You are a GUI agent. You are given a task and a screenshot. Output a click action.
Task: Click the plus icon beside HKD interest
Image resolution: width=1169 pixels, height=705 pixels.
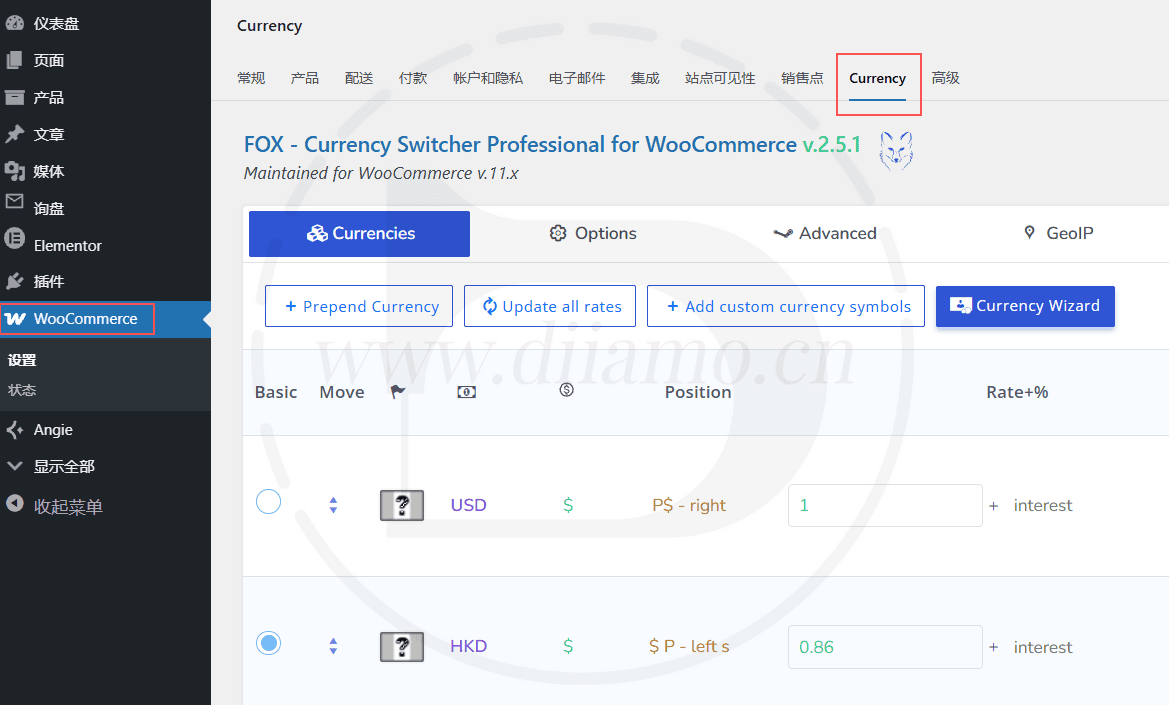pyautogui.click(x=994, y=648)
